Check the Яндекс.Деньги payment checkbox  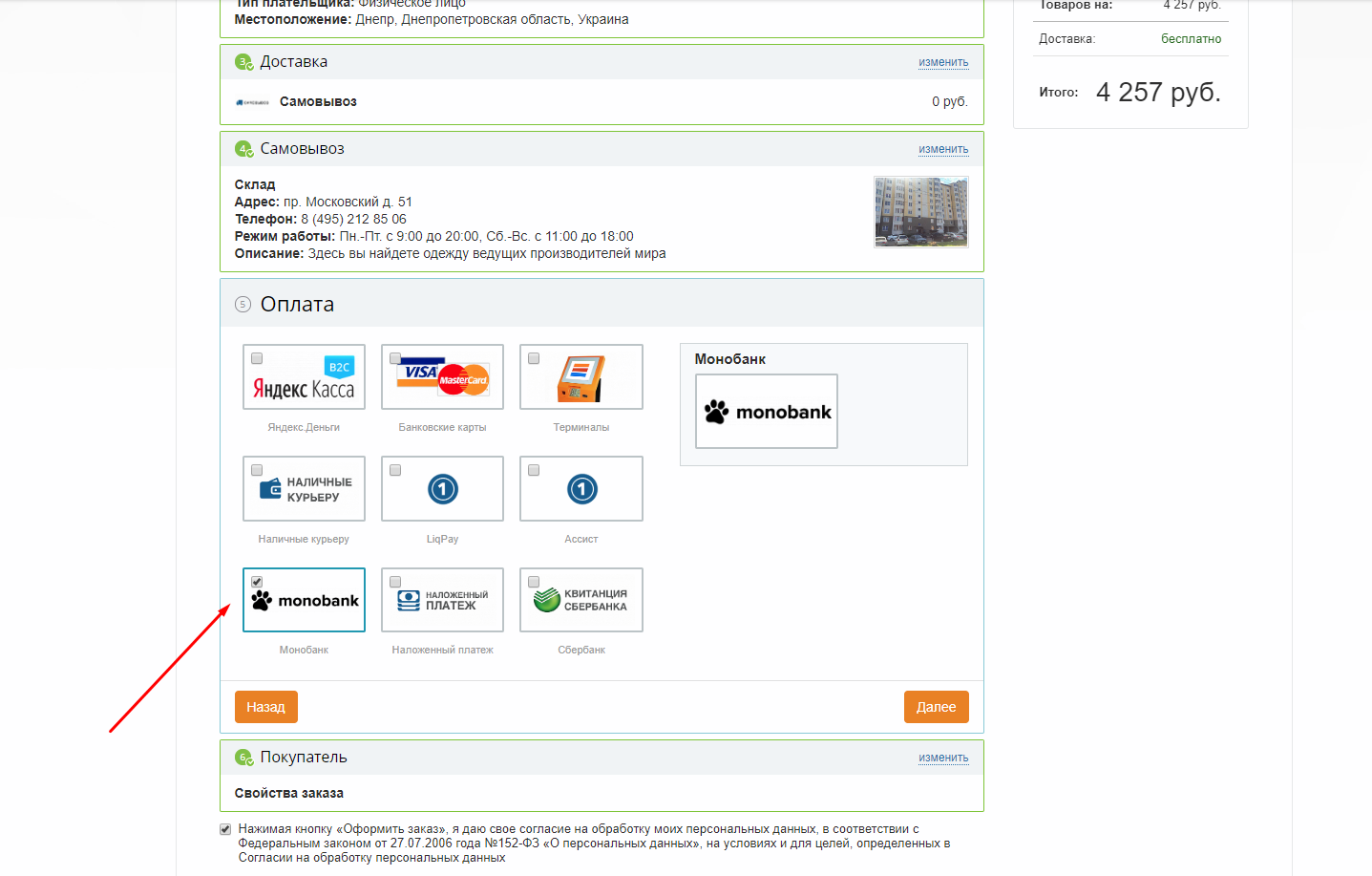pos(257,358)
